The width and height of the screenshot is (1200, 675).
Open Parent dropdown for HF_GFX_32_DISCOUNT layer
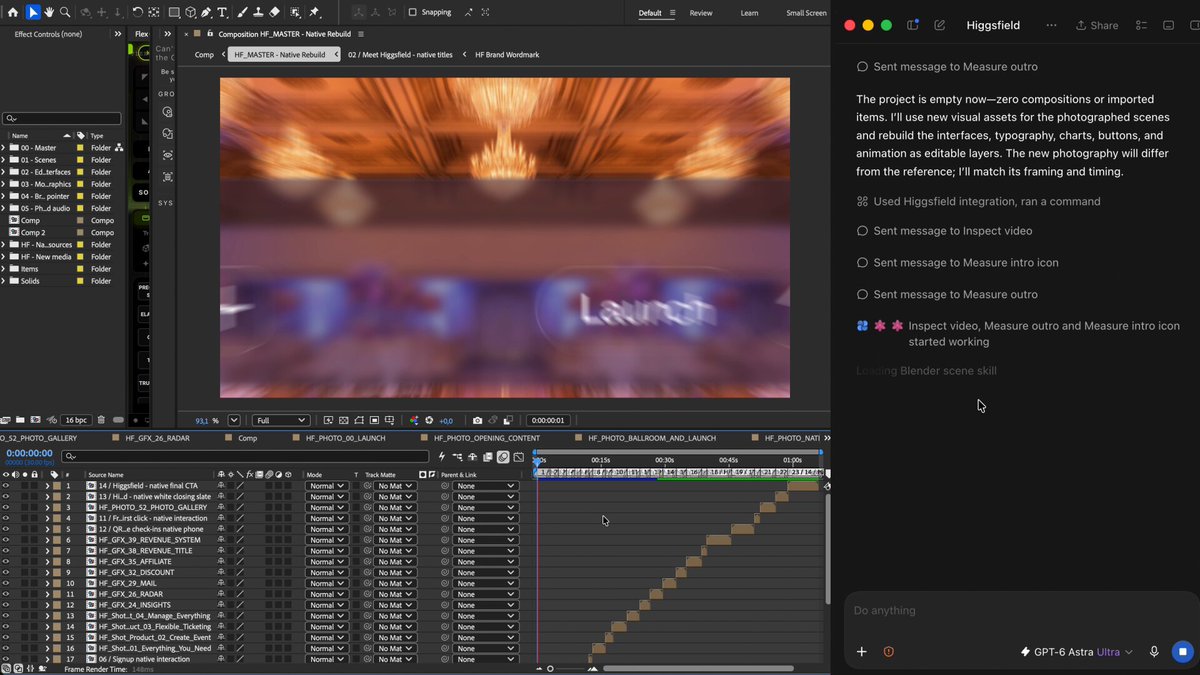click(484, 573)
